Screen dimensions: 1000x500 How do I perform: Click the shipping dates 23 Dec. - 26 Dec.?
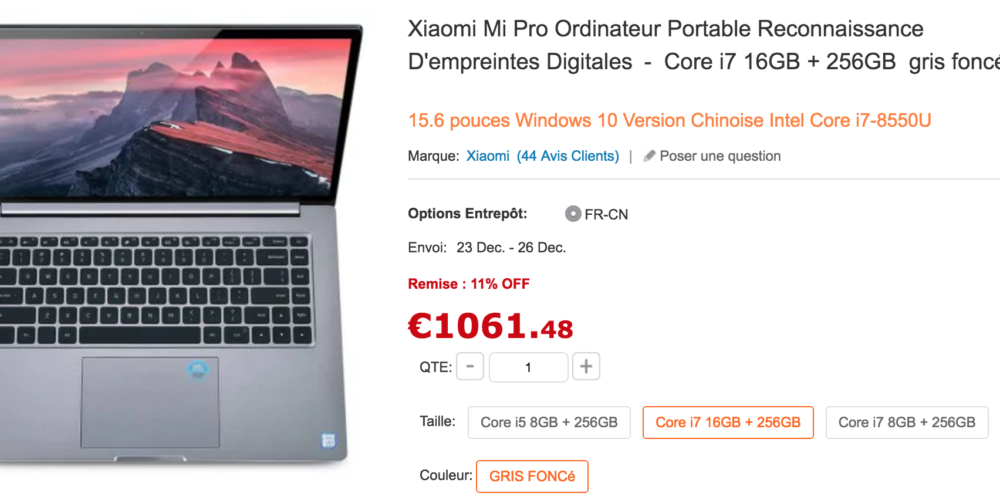click(511, 247)
